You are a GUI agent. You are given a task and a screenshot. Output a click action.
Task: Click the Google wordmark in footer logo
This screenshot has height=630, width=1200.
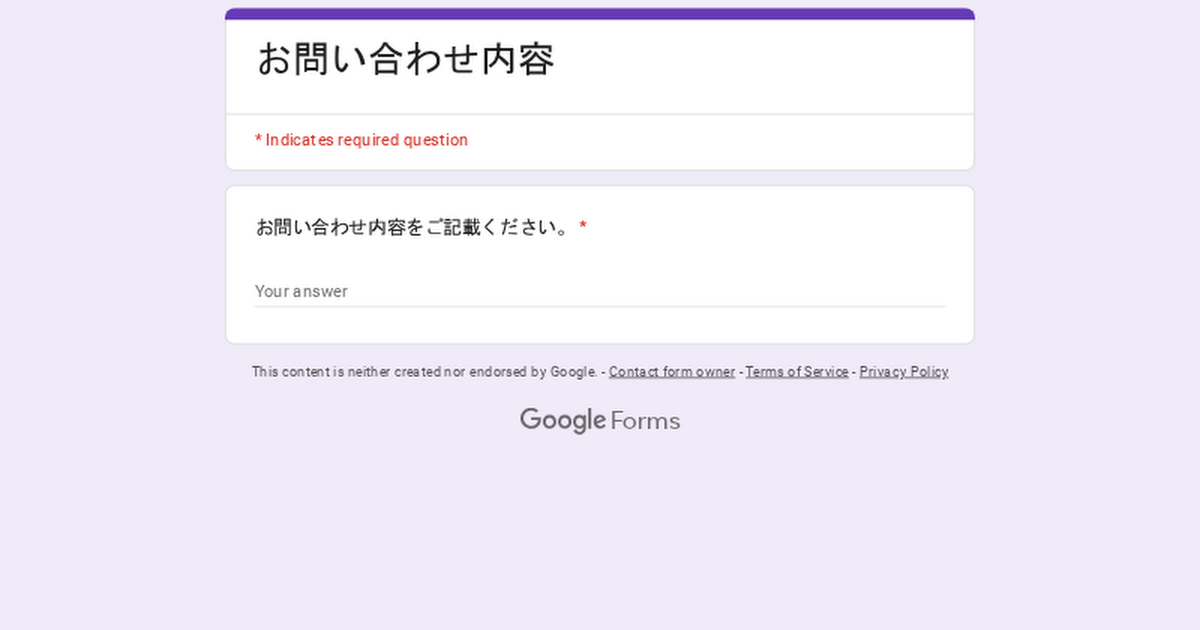coord(562,420)
